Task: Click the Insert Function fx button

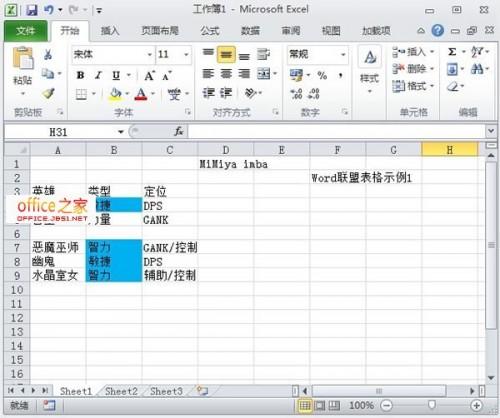Action: point(179,132)
